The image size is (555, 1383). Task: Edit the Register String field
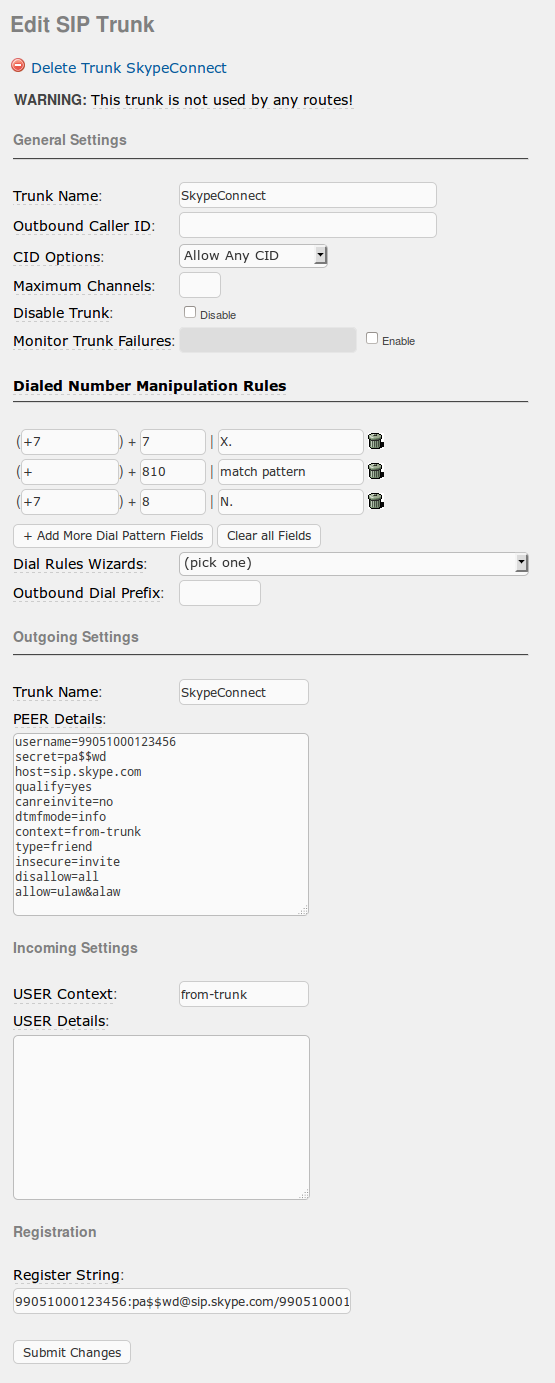(182, 1301)
